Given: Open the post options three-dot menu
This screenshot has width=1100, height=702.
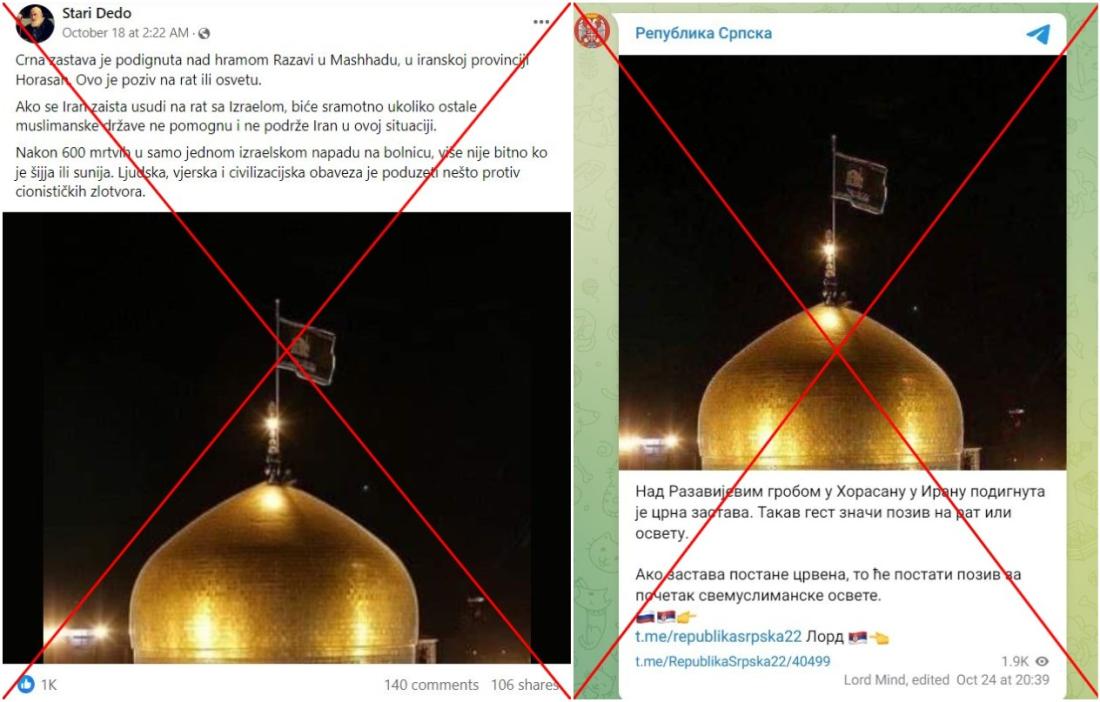Looking at the screenshot, I should point(541,22).
